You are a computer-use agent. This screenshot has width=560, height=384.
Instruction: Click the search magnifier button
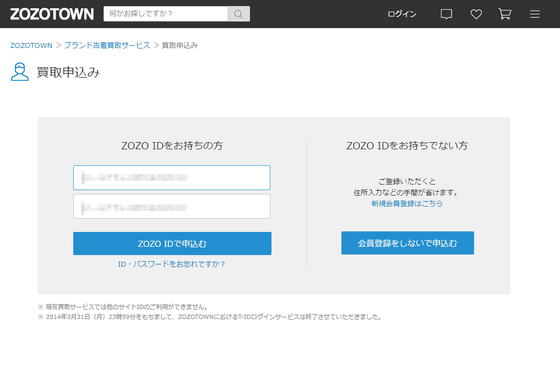[x=238, y=14]
